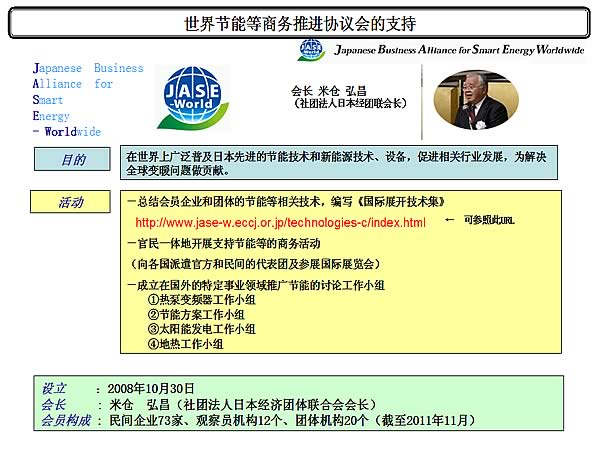The width and height of the screenshot is (600, 450).
Task: Click the 会员构成 label
Action: pyautogui.click(x=66, y=420)
